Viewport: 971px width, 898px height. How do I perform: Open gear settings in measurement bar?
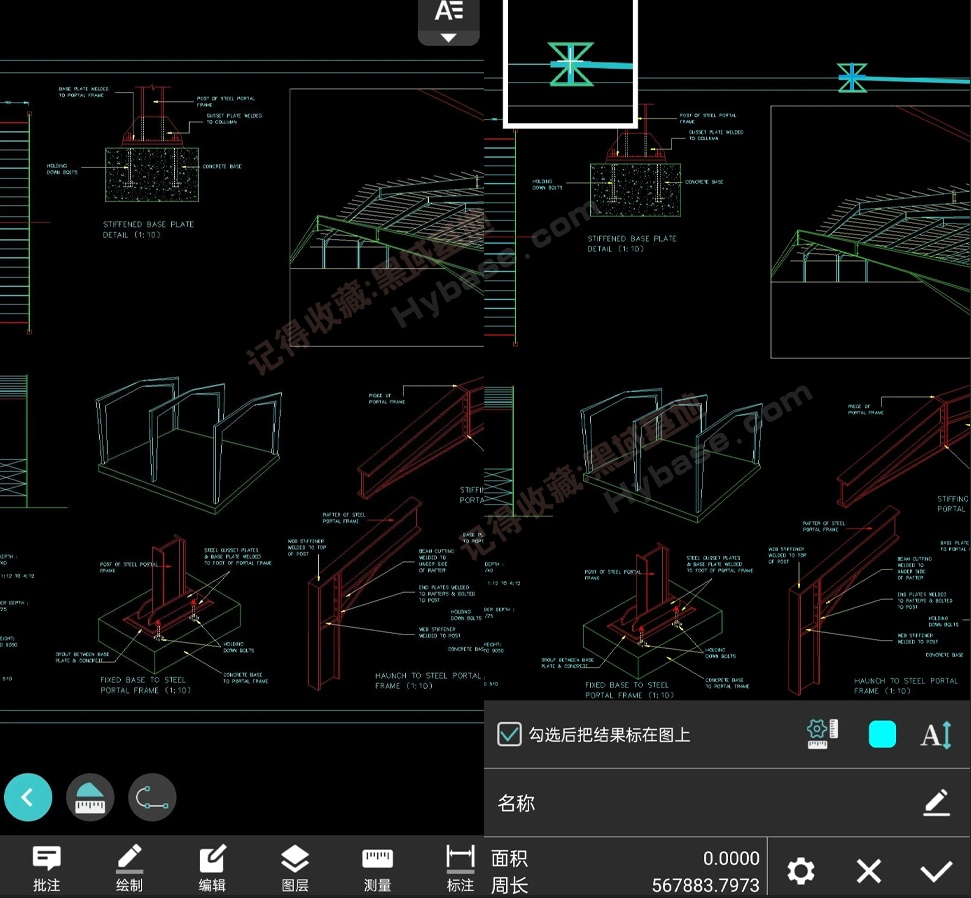coord(801,871)
